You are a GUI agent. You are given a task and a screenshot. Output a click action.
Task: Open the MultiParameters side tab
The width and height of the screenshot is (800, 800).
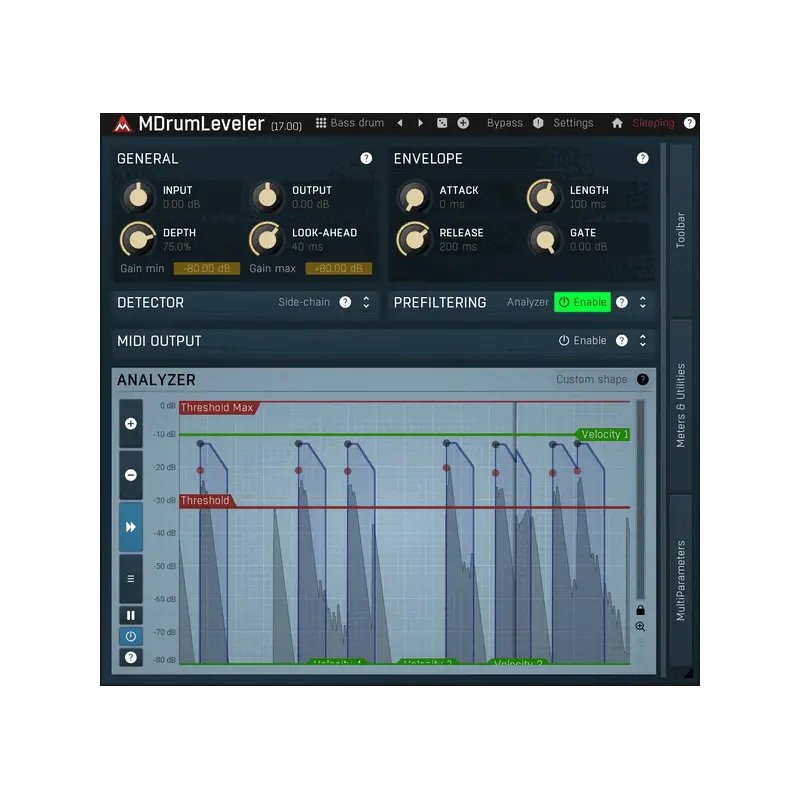tap(681, 581)
